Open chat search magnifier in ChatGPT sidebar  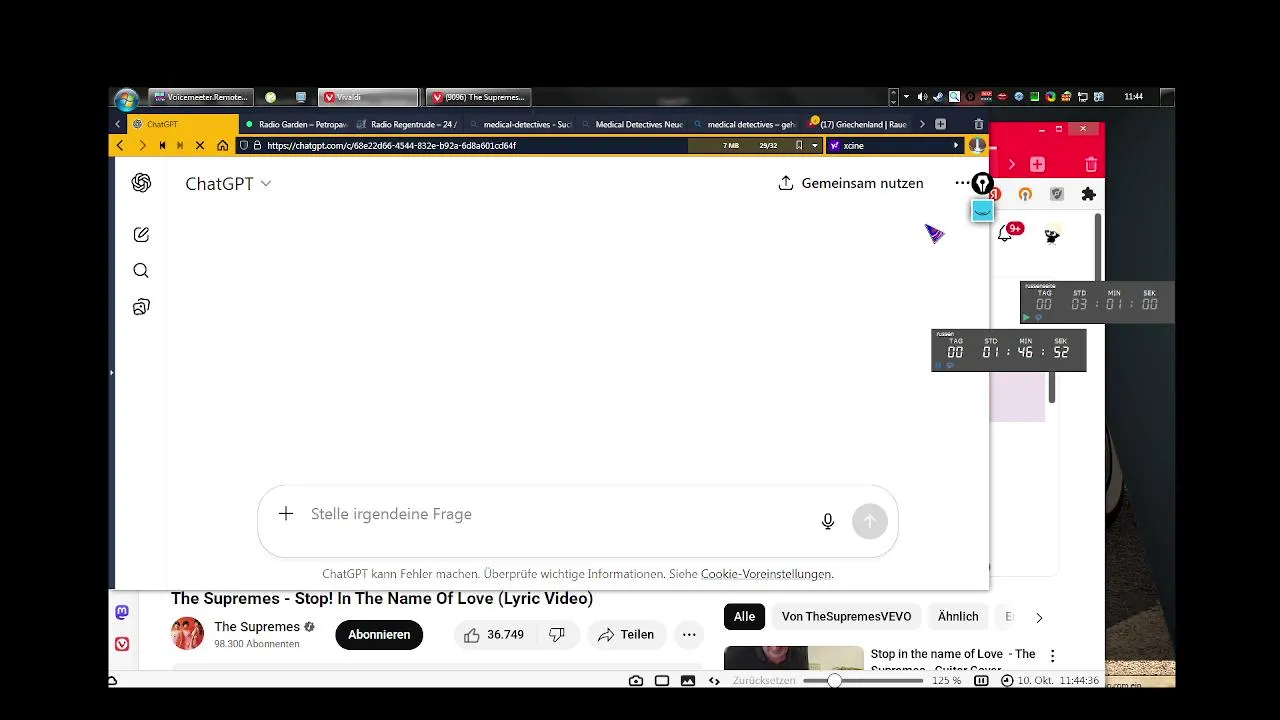click(x=141, y=271)
